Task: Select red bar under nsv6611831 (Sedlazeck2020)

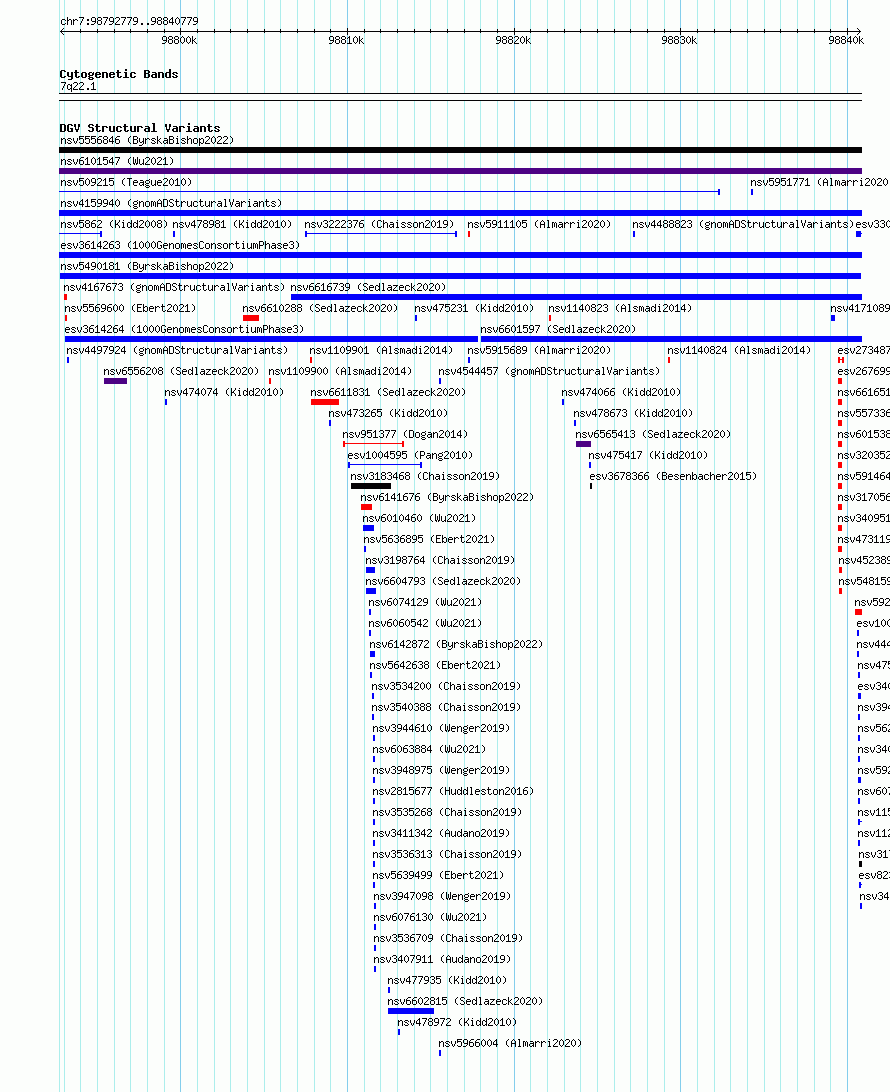Action: [325, 402]
